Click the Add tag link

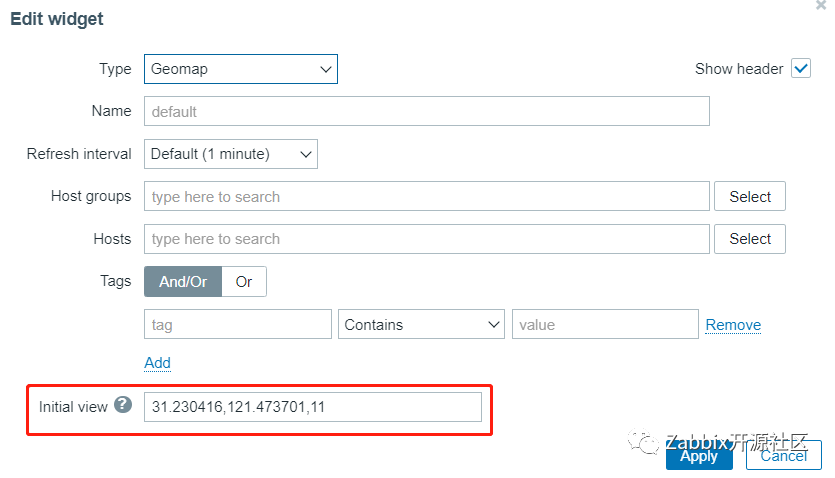point(158,363)
